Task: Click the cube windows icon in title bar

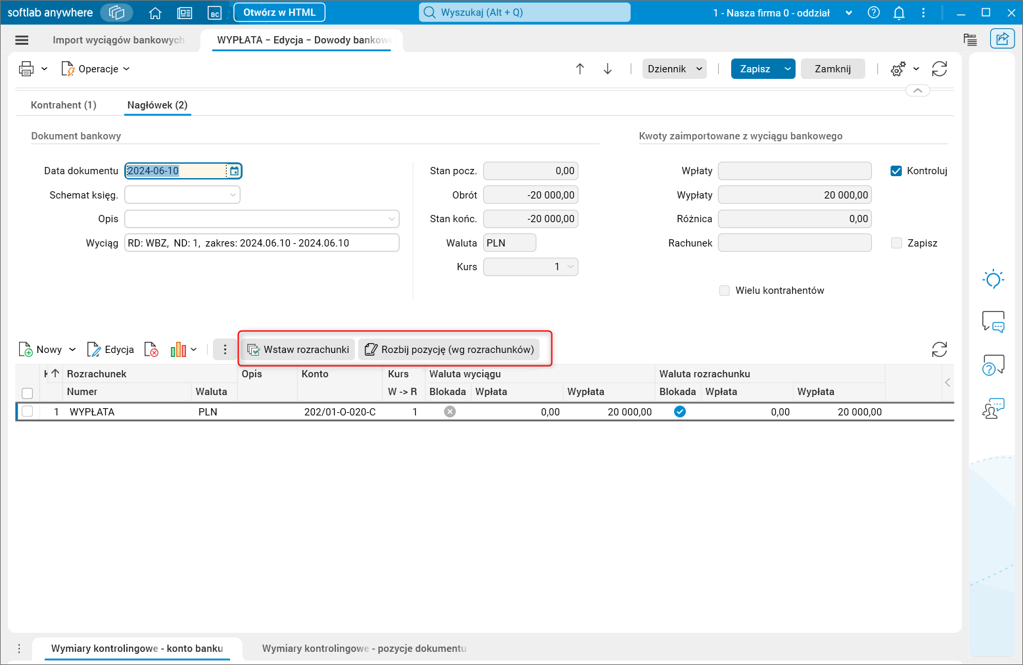Action: [117, 12]
